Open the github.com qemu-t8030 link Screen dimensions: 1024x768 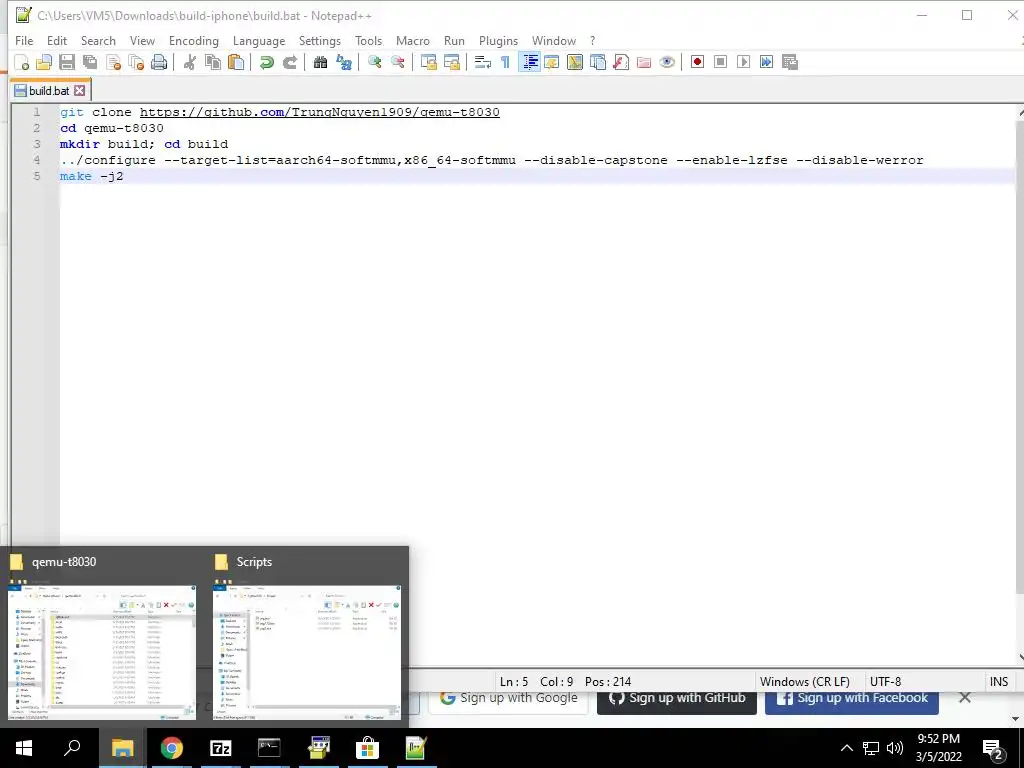[319, 112]
